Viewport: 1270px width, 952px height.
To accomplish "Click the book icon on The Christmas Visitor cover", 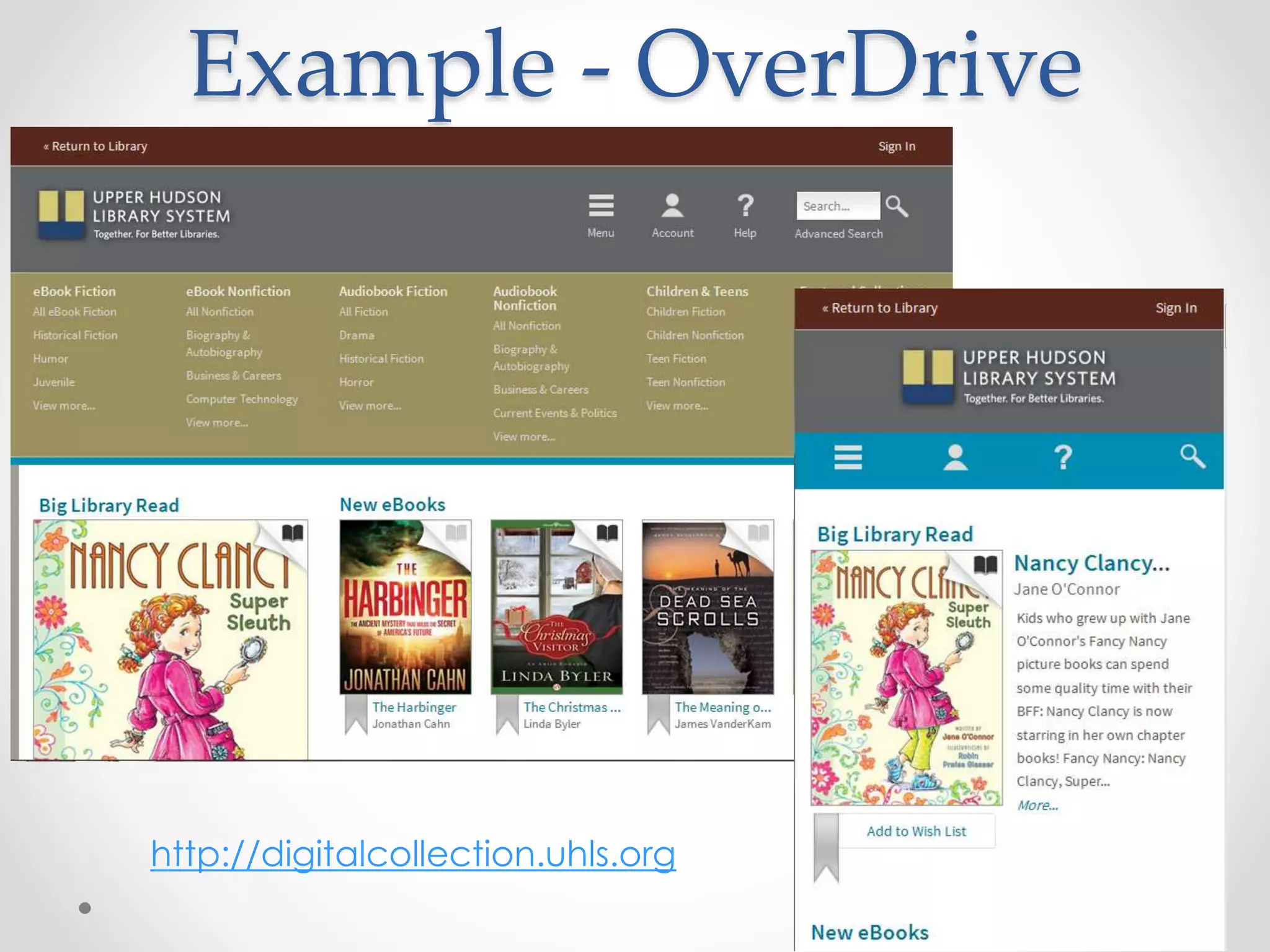I will [x=607, y=533].
